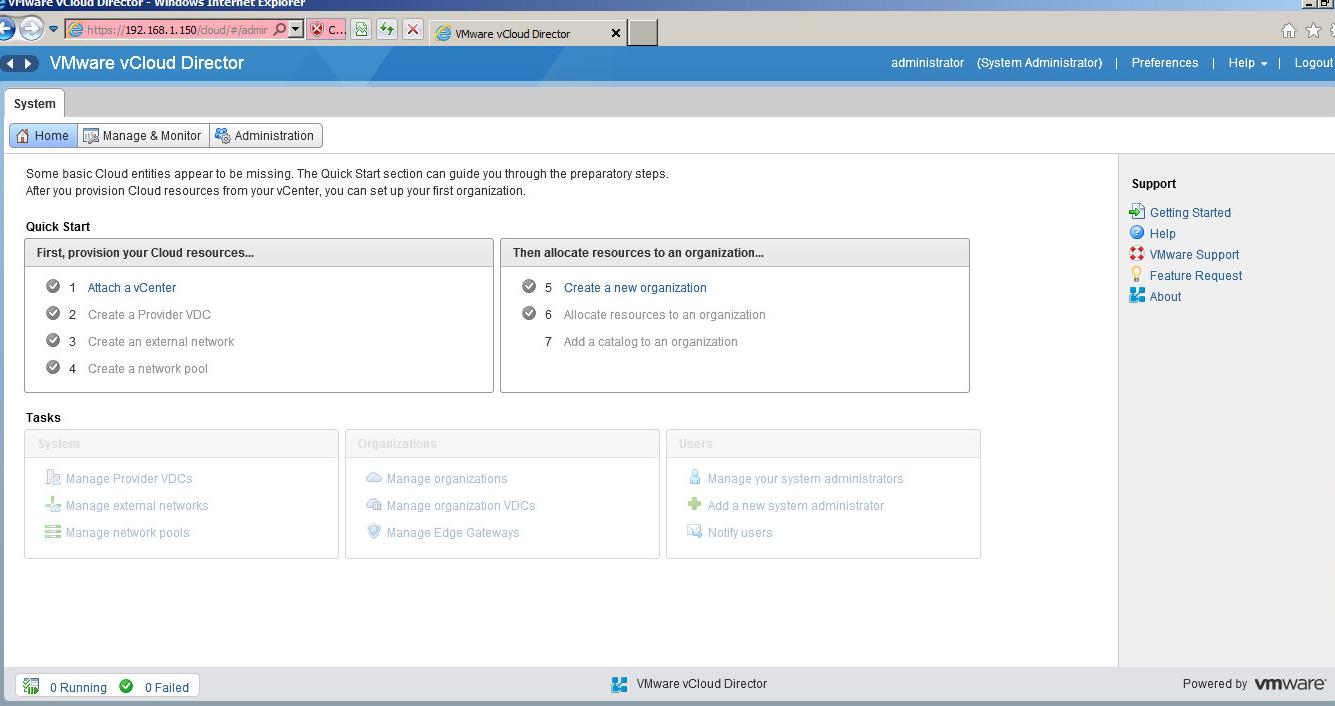The image size is (1335, 706).
Task: Select the System tab
Action: (35, 103)
